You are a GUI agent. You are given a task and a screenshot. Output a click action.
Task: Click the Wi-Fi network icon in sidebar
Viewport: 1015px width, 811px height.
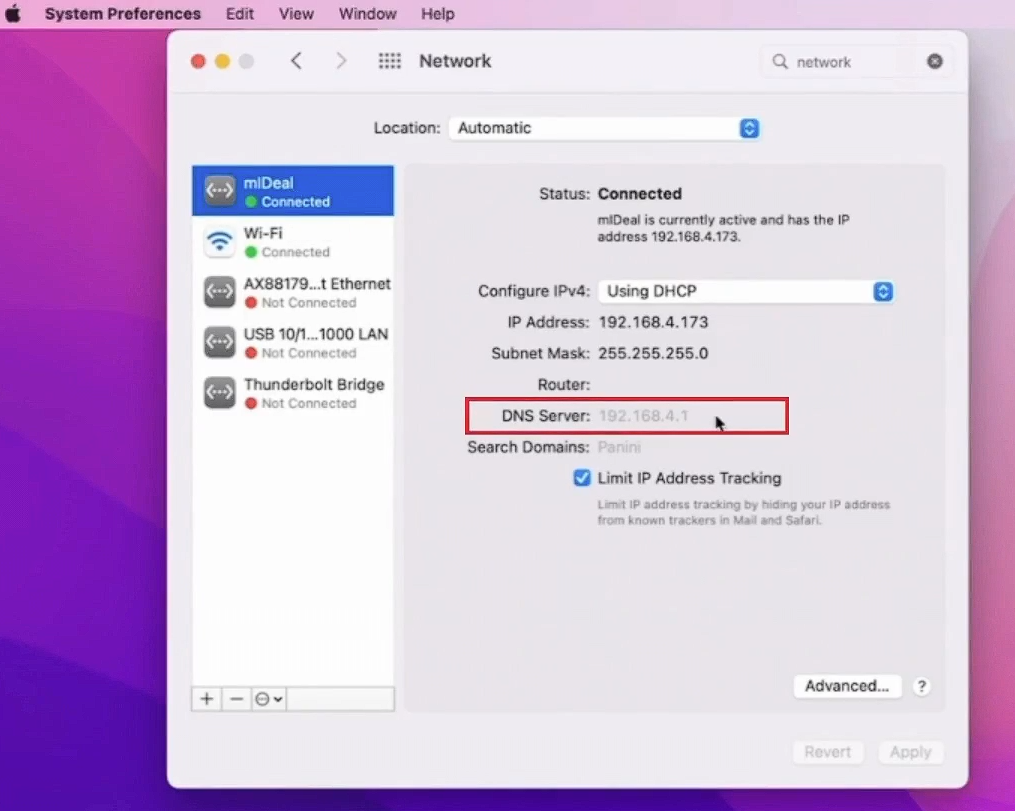click(219, 242)
